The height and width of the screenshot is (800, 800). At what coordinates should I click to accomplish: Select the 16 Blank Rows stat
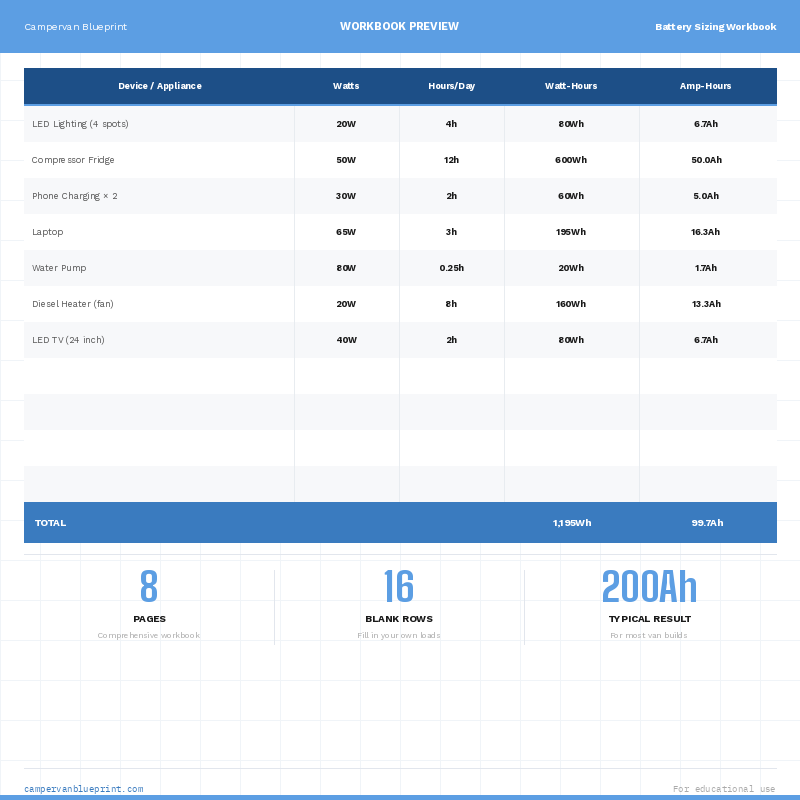[x=399, y=589]
